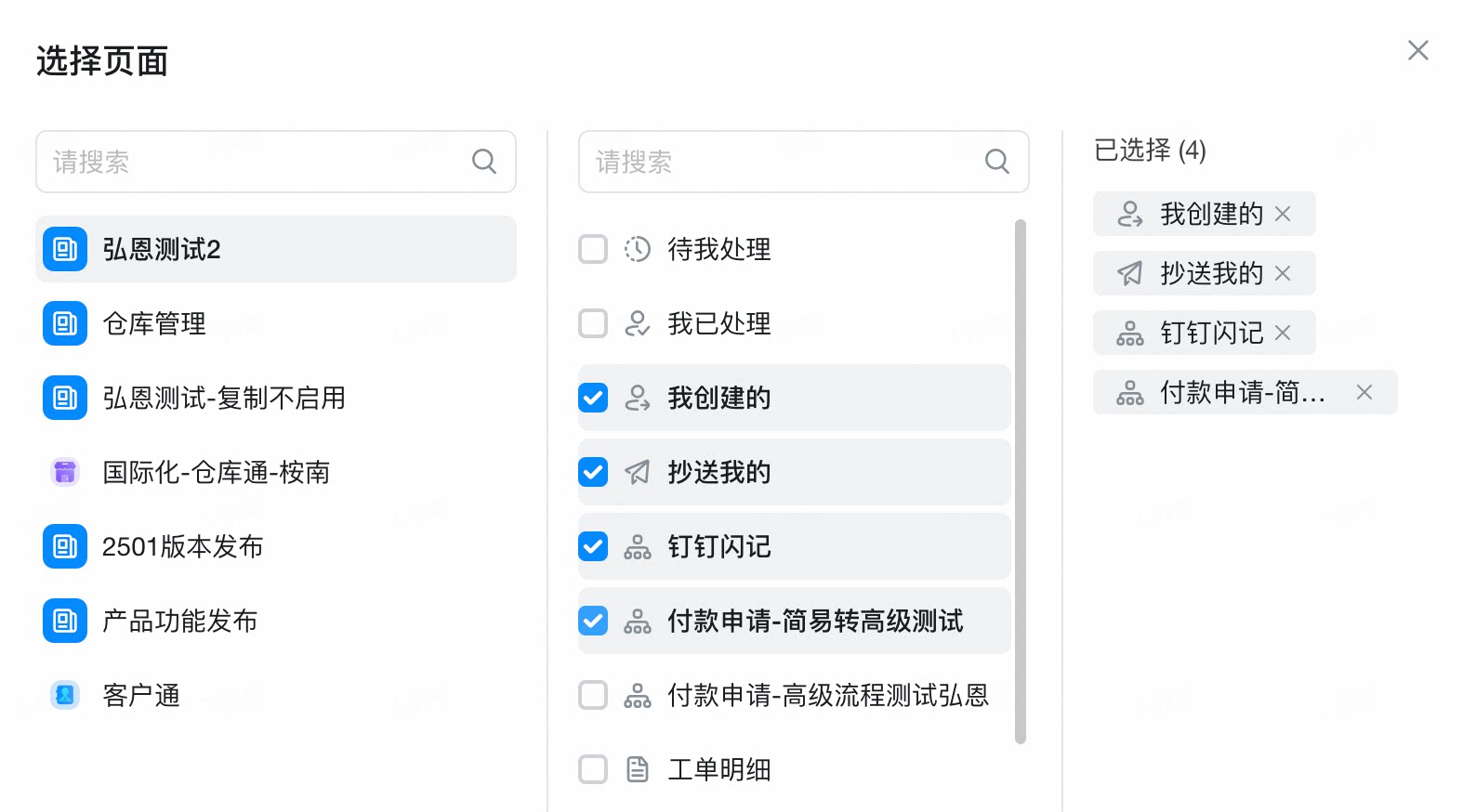Remove 我创建的 from selected tags
The height and width of the screenshot is (812, 1476).
[1283, 214]
